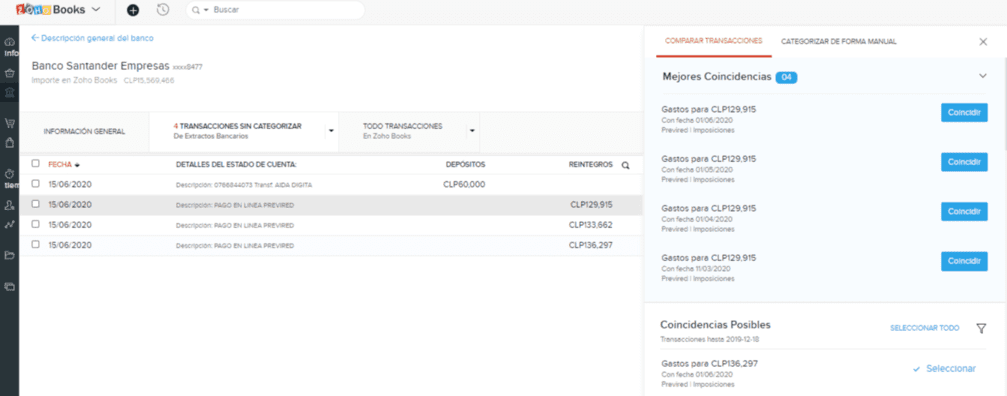This screenshot has width=1007, height=396.
Task: Click Coincidir for expense dated 01/05/2020
Action: click(x=964, y=162)
